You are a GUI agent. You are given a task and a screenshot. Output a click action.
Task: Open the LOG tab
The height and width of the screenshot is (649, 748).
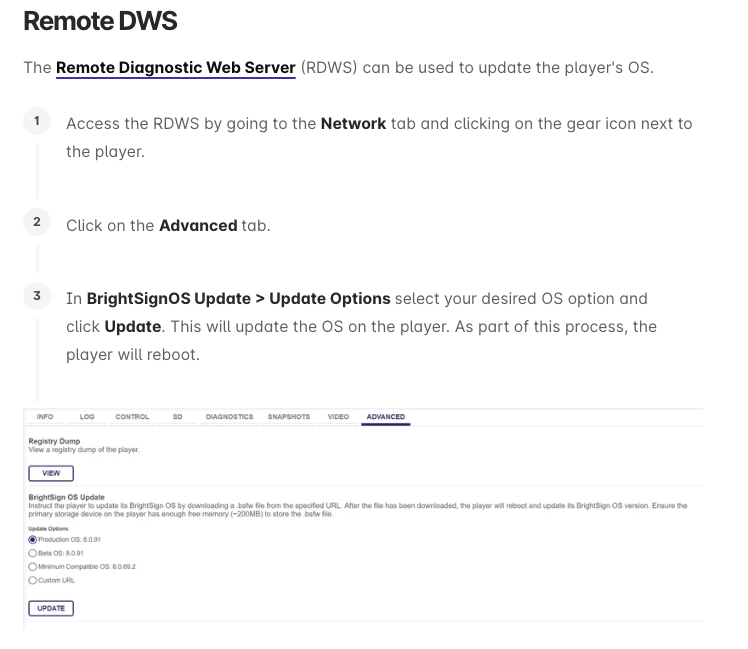tap(87, 417)
